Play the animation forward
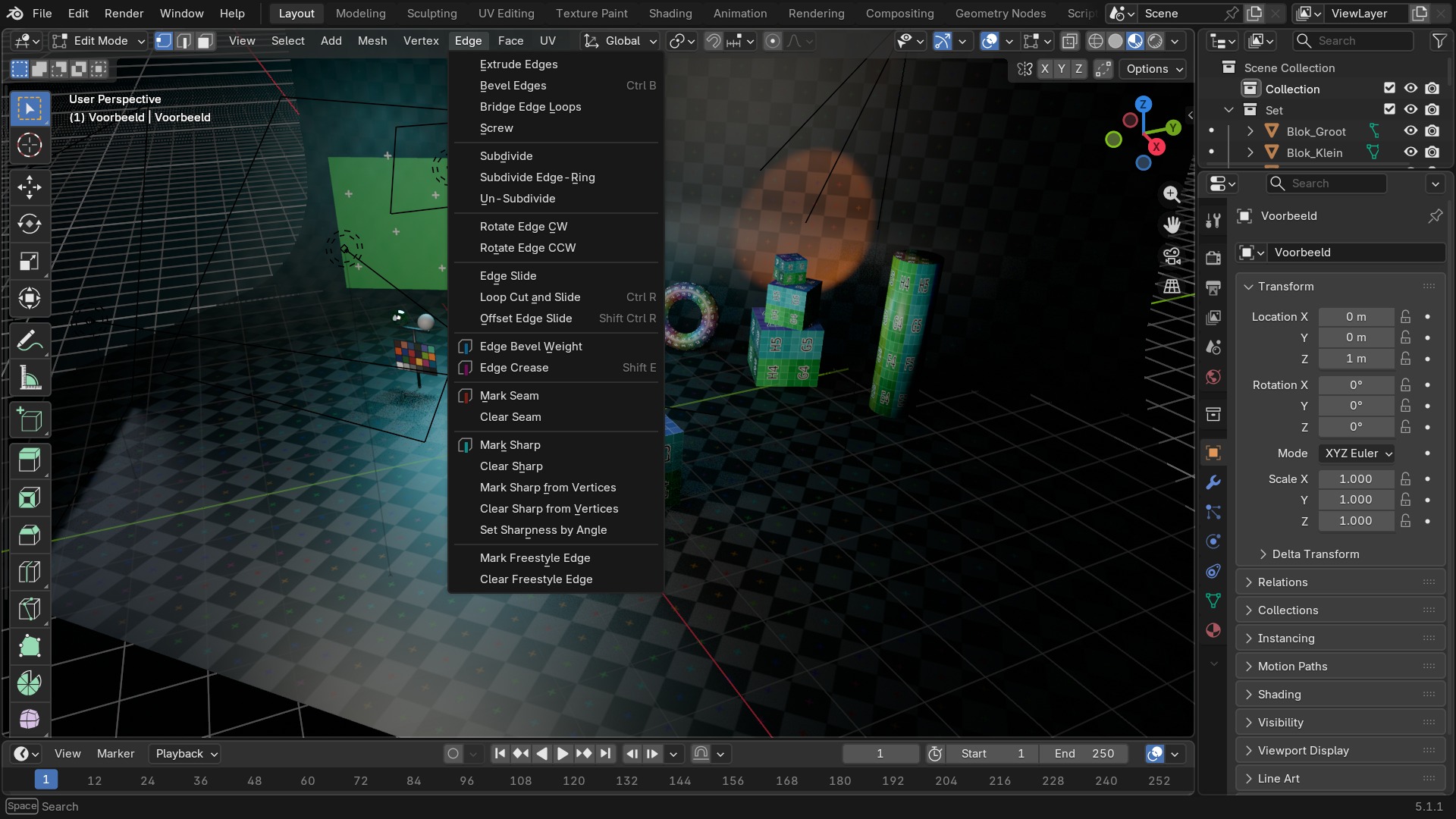Image resolution: width=1456 pixels, height=819 pixels. [562, 754]
